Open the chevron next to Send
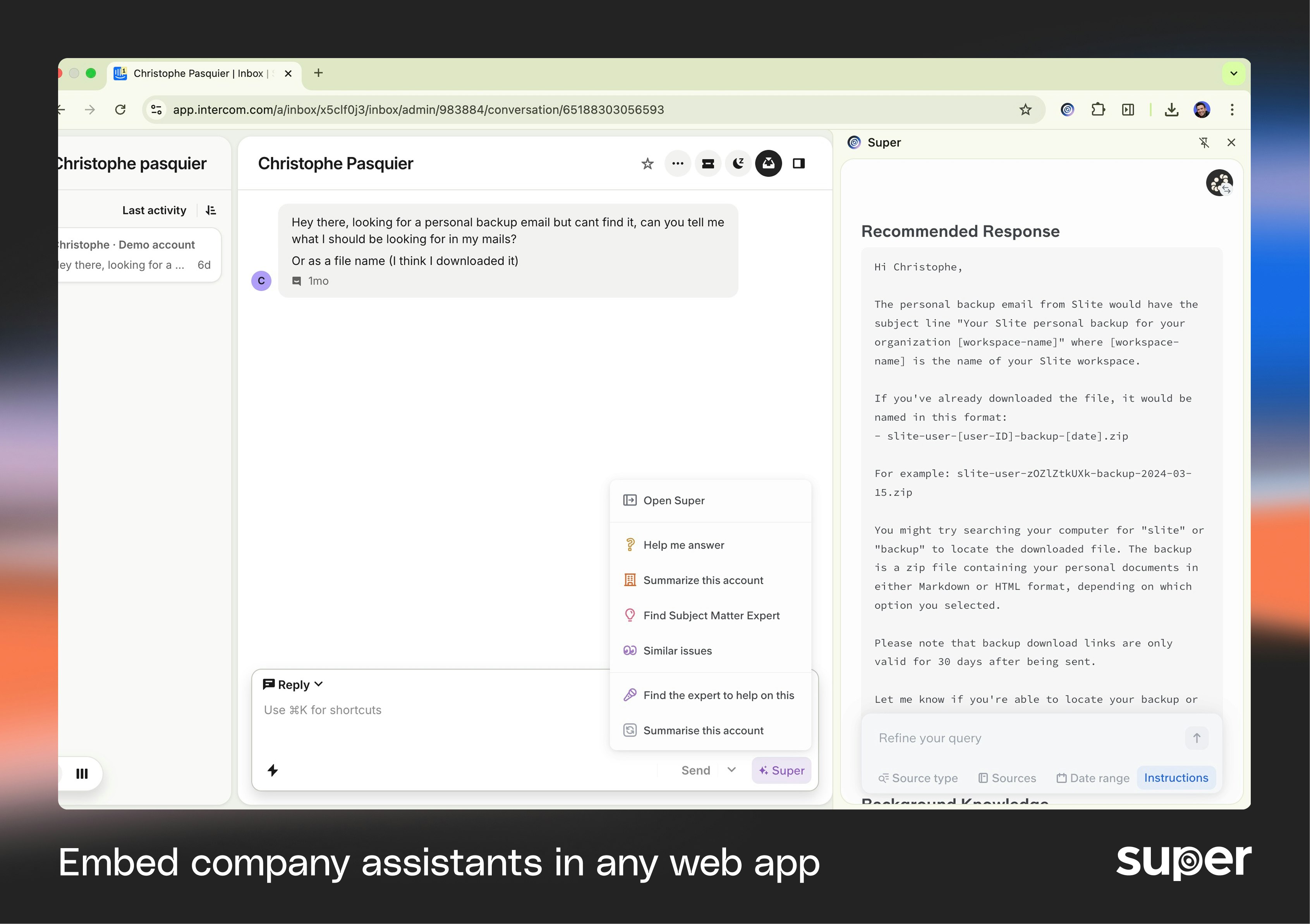The image size is (1310, 924). coord(731,770)
